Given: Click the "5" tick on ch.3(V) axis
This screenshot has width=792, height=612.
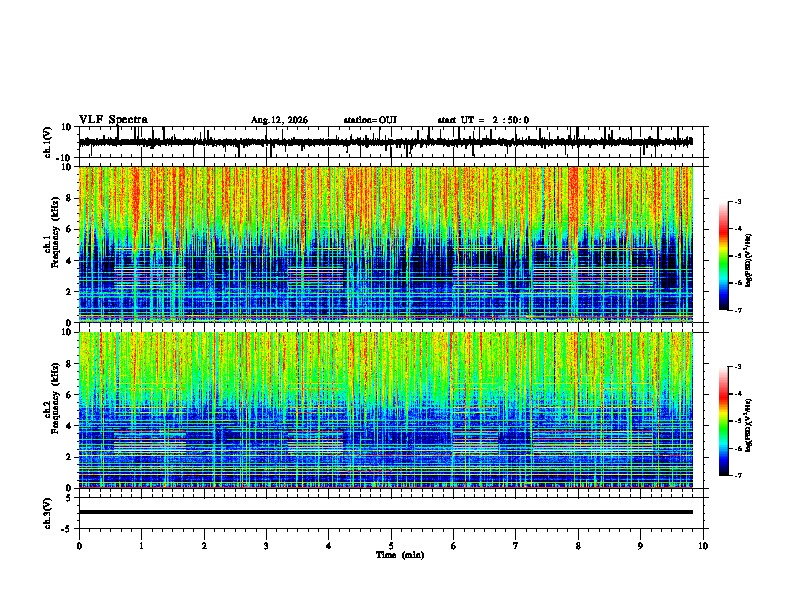Looking at the screenshot, I should 70,497.
